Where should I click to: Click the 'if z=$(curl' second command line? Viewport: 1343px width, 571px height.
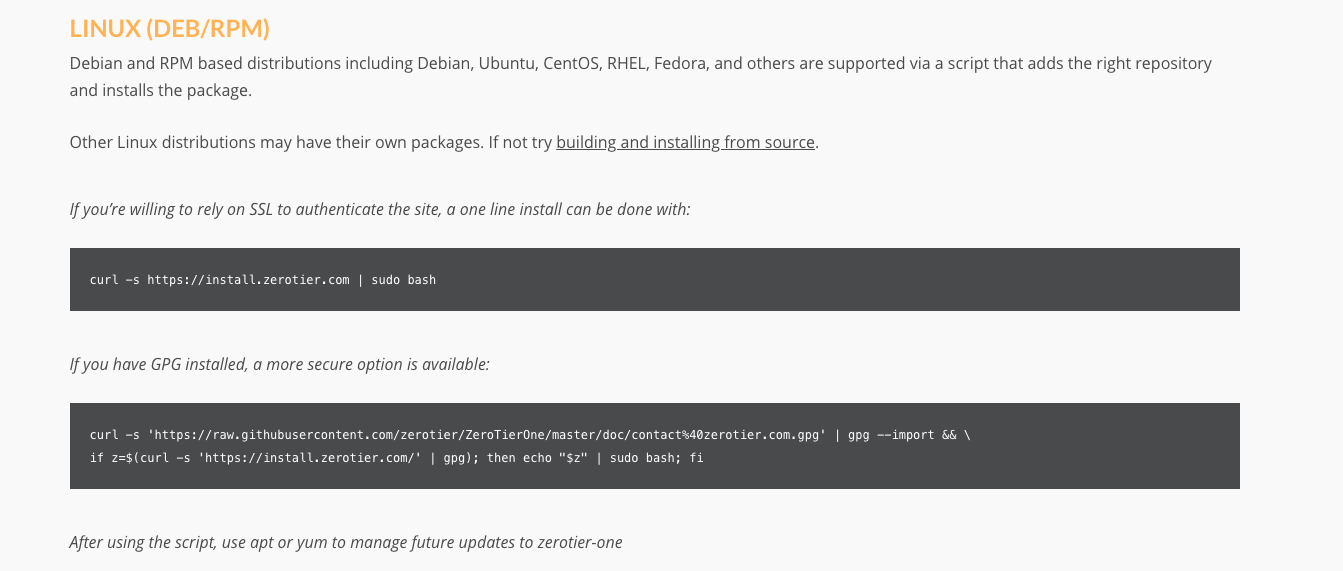point(397,458)
